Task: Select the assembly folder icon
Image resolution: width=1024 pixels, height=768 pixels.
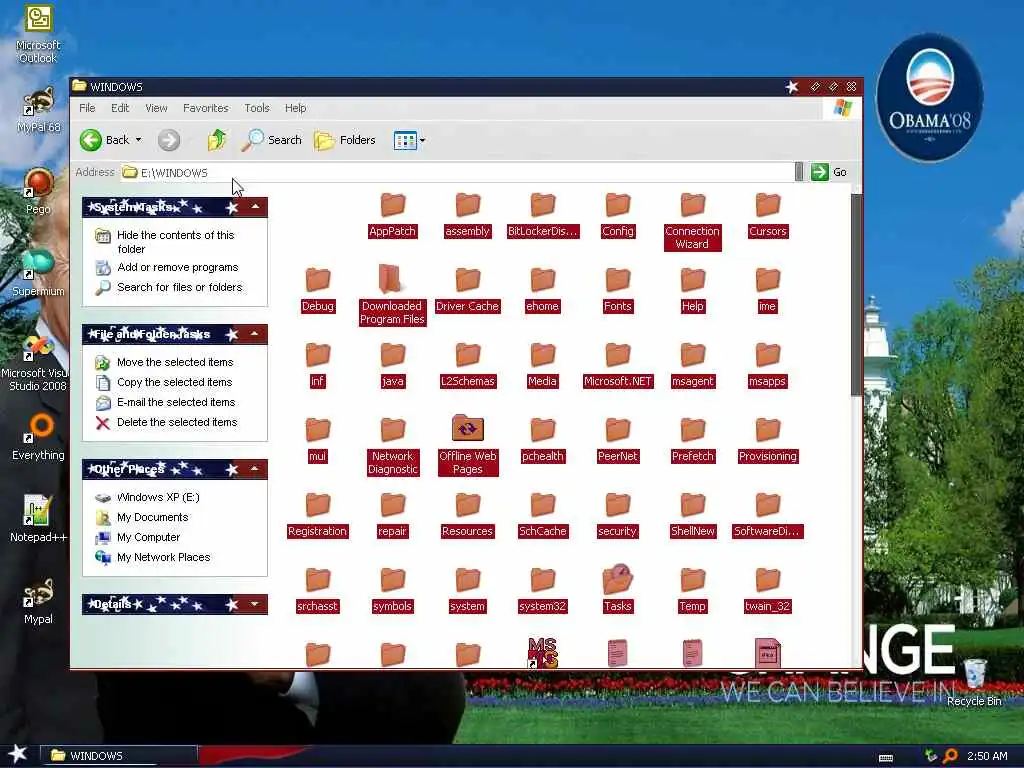Action: click(468, 205)
